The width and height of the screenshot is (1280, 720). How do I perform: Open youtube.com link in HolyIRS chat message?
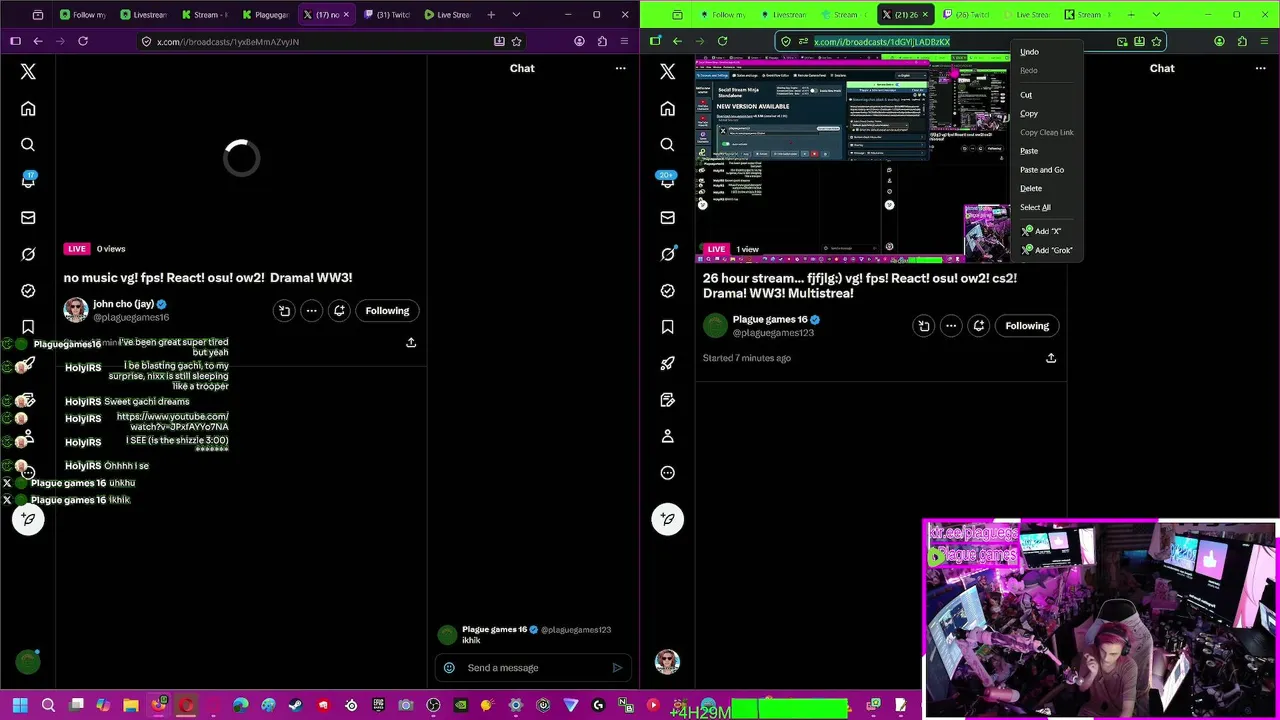pos(172,422)
